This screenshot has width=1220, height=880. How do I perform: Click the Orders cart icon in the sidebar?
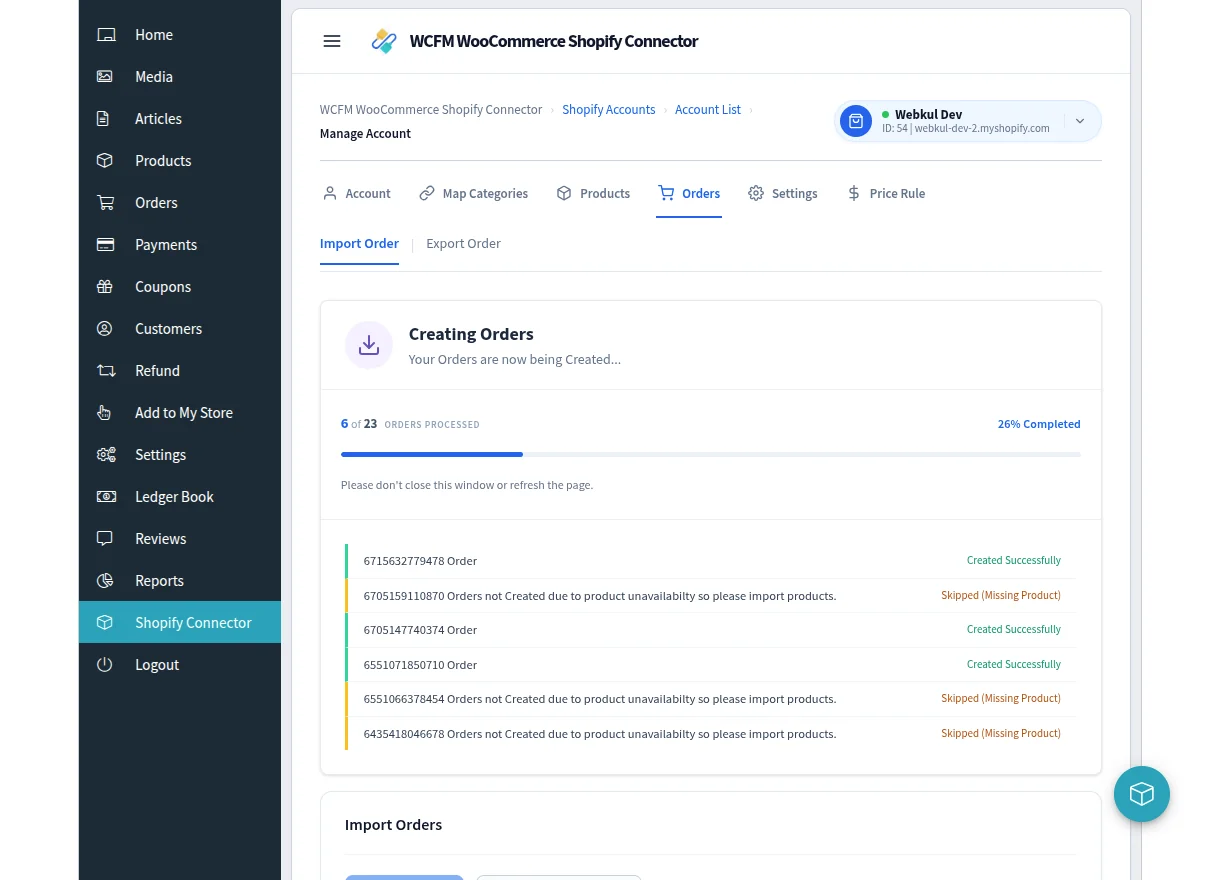point(105,203)
